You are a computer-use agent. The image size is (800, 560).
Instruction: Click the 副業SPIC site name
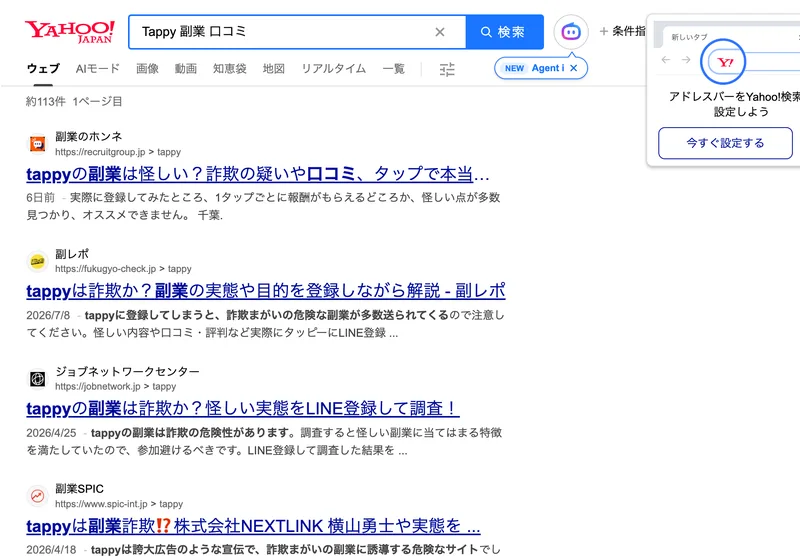point(80,489)
